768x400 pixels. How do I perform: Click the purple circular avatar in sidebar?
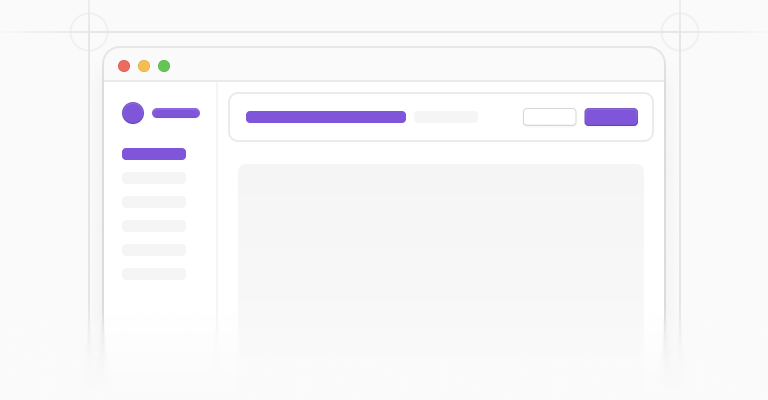[133, 113]
